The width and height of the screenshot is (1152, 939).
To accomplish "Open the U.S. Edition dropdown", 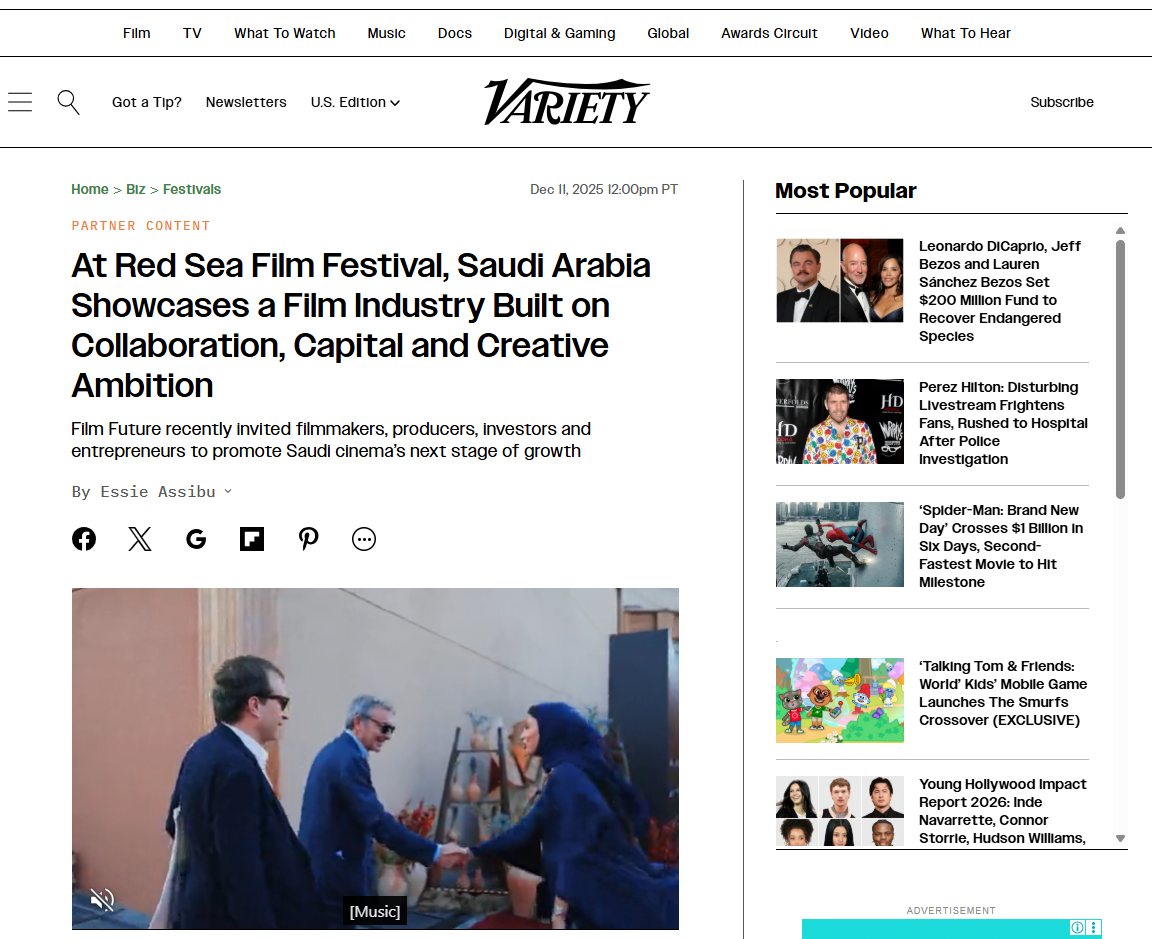I will (x=355, y=102).
